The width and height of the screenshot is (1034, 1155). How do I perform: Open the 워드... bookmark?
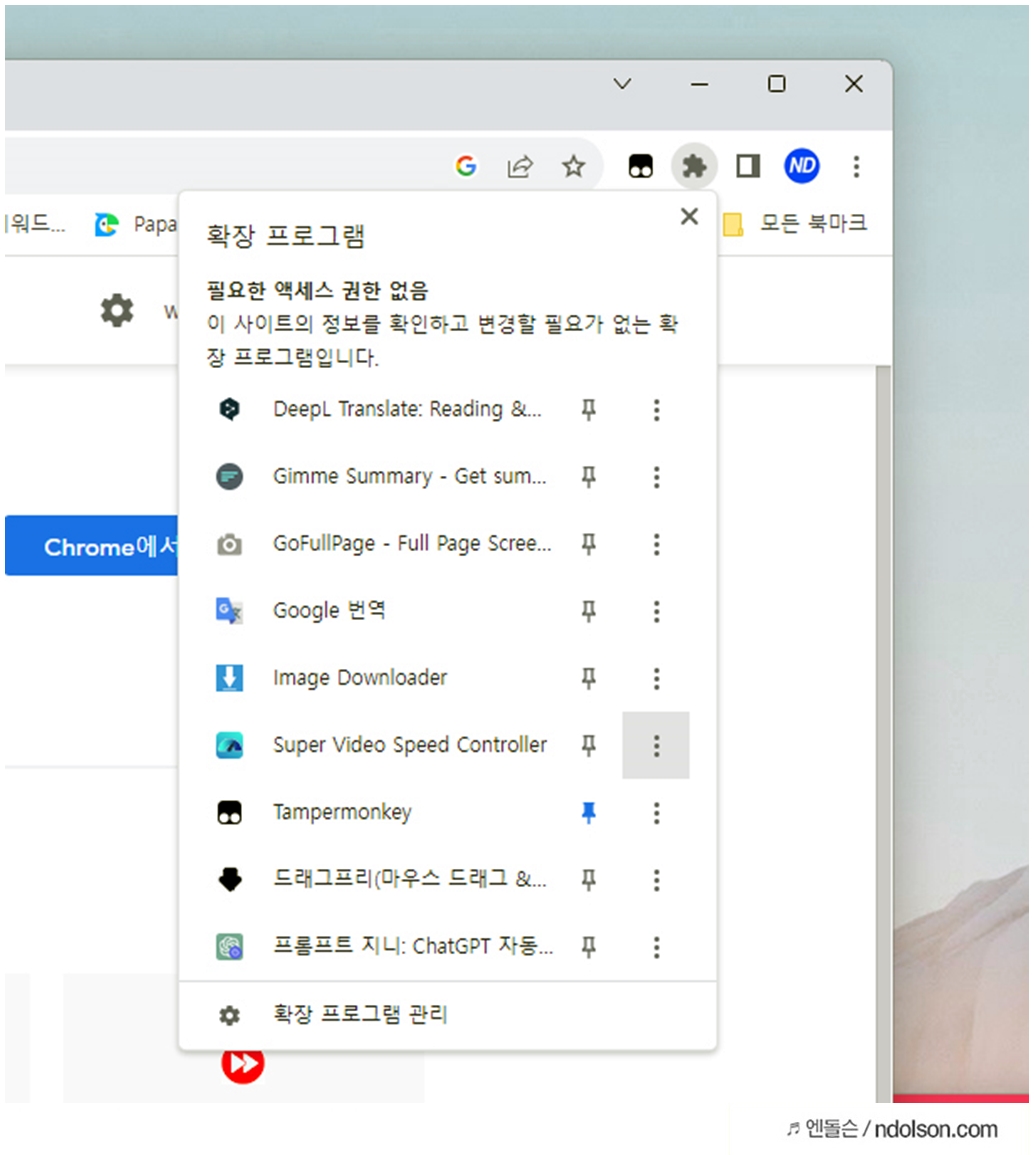35,224
